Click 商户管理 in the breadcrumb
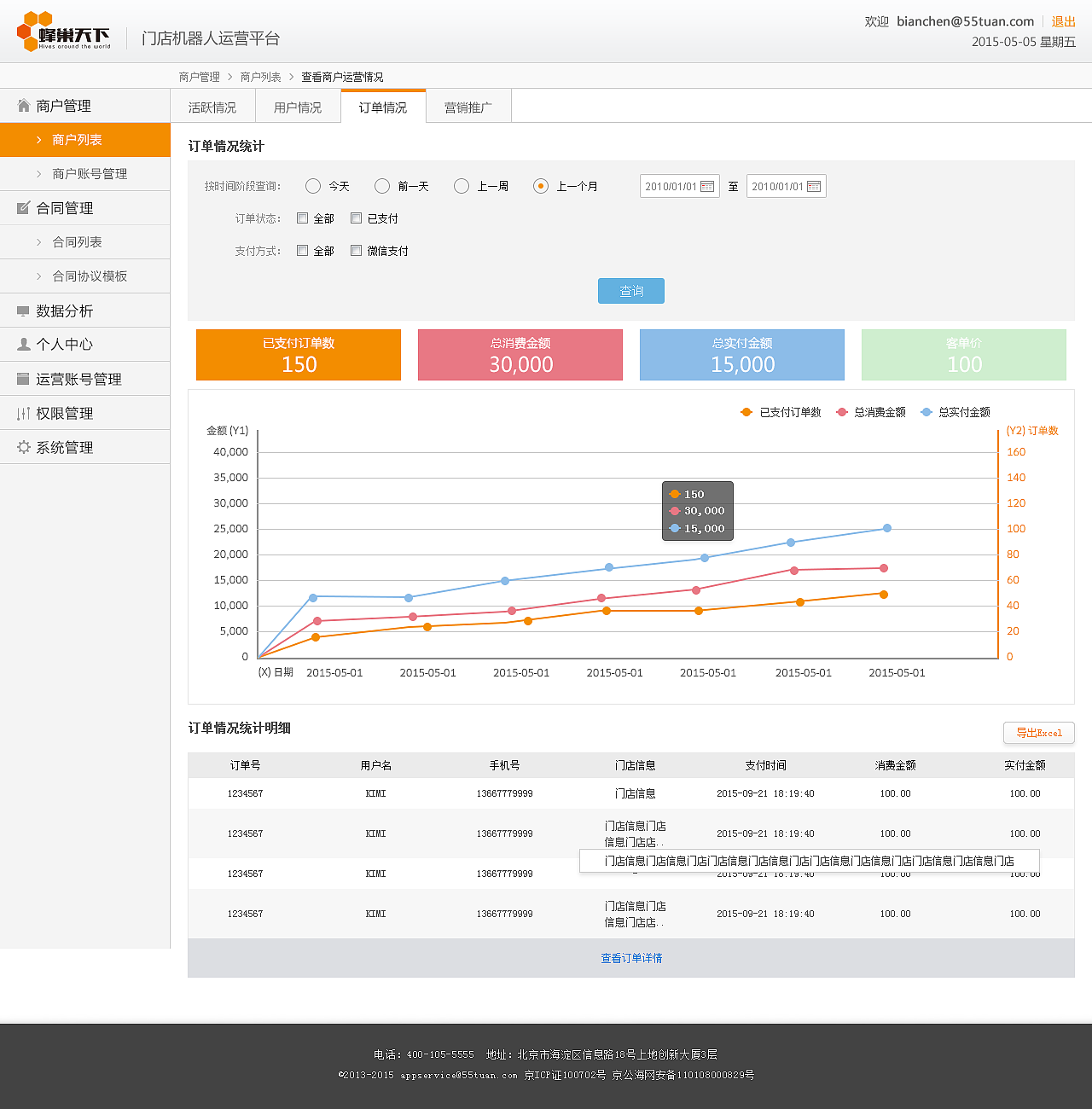Screen dimensions: 1092x1109 click(200, 77)
